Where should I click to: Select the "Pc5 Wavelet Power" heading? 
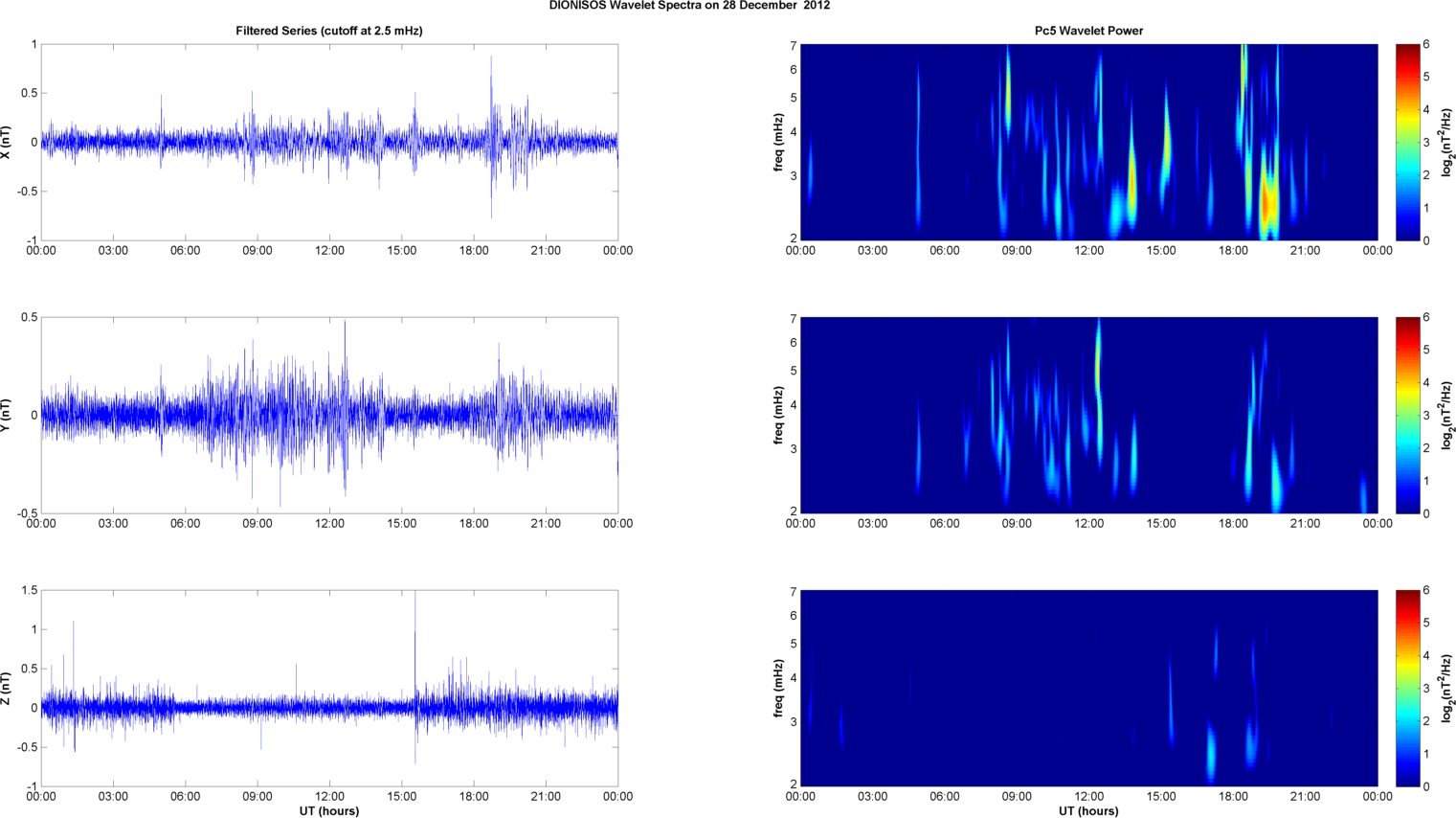click(x=1088, y=31)
